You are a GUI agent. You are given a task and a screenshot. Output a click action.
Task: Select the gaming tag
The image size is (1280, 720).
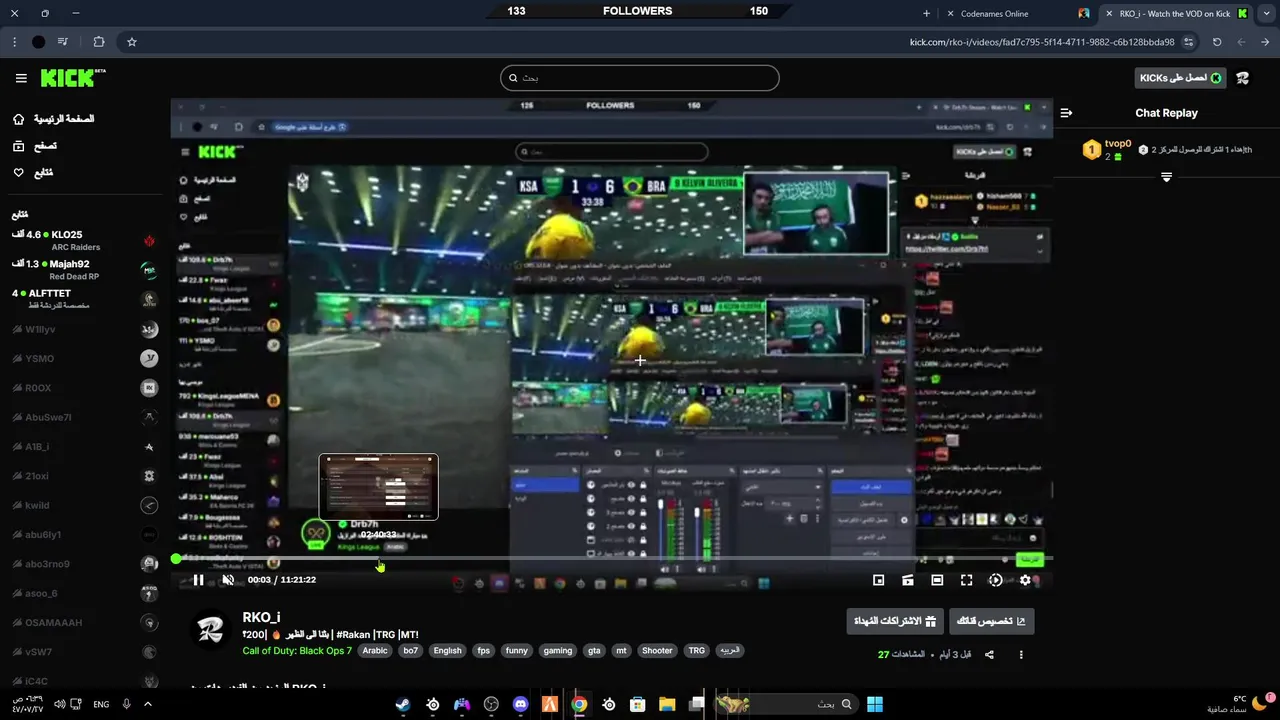point(558,651)
